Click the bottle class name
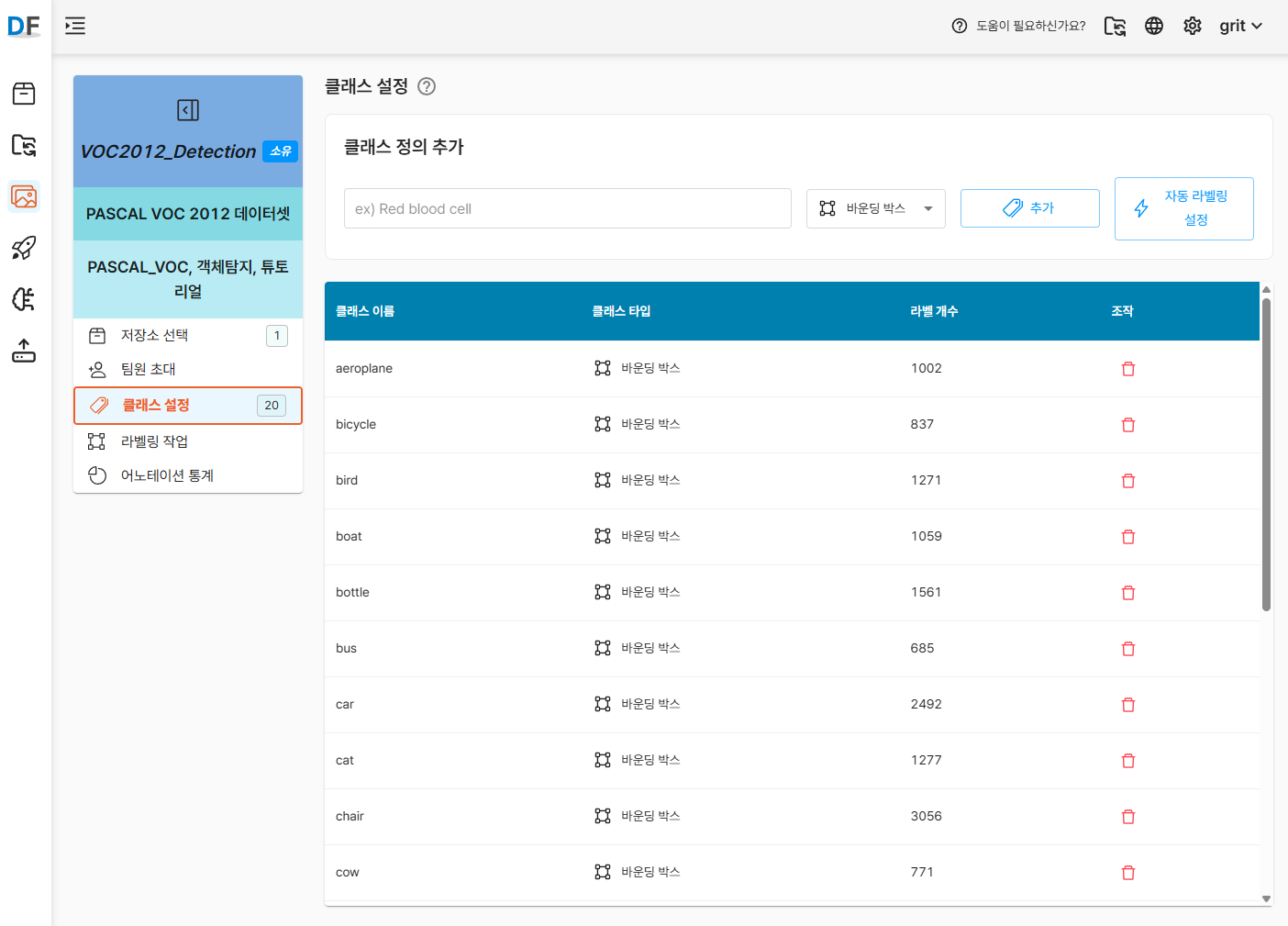 click(x=352, y=593)
